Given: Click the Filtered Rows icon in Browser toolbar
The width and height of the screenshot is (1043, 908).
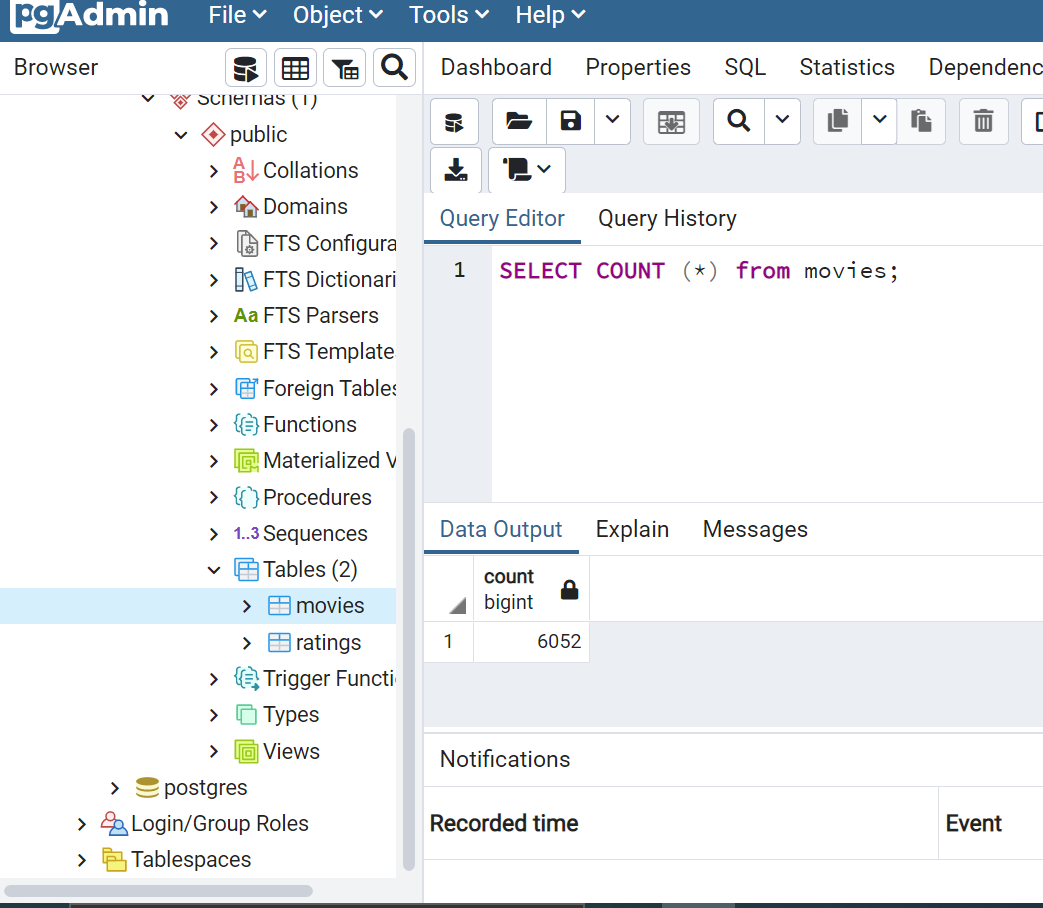Looking at the screenshot, I should [x=345, y=68].
